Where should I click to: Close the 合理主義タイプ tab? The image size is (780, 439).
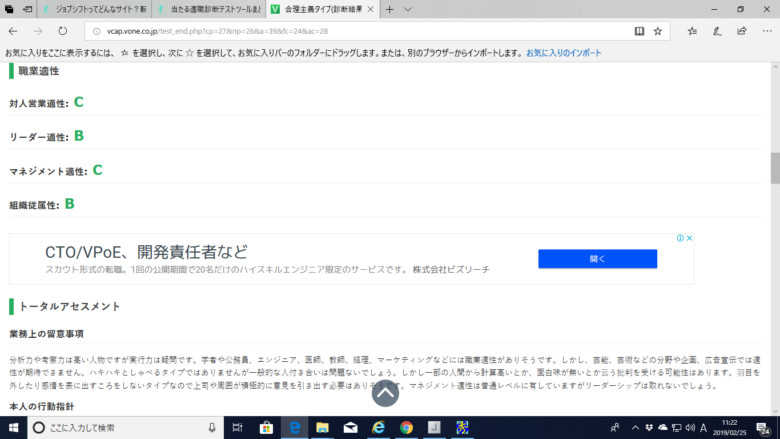(371, 9)
